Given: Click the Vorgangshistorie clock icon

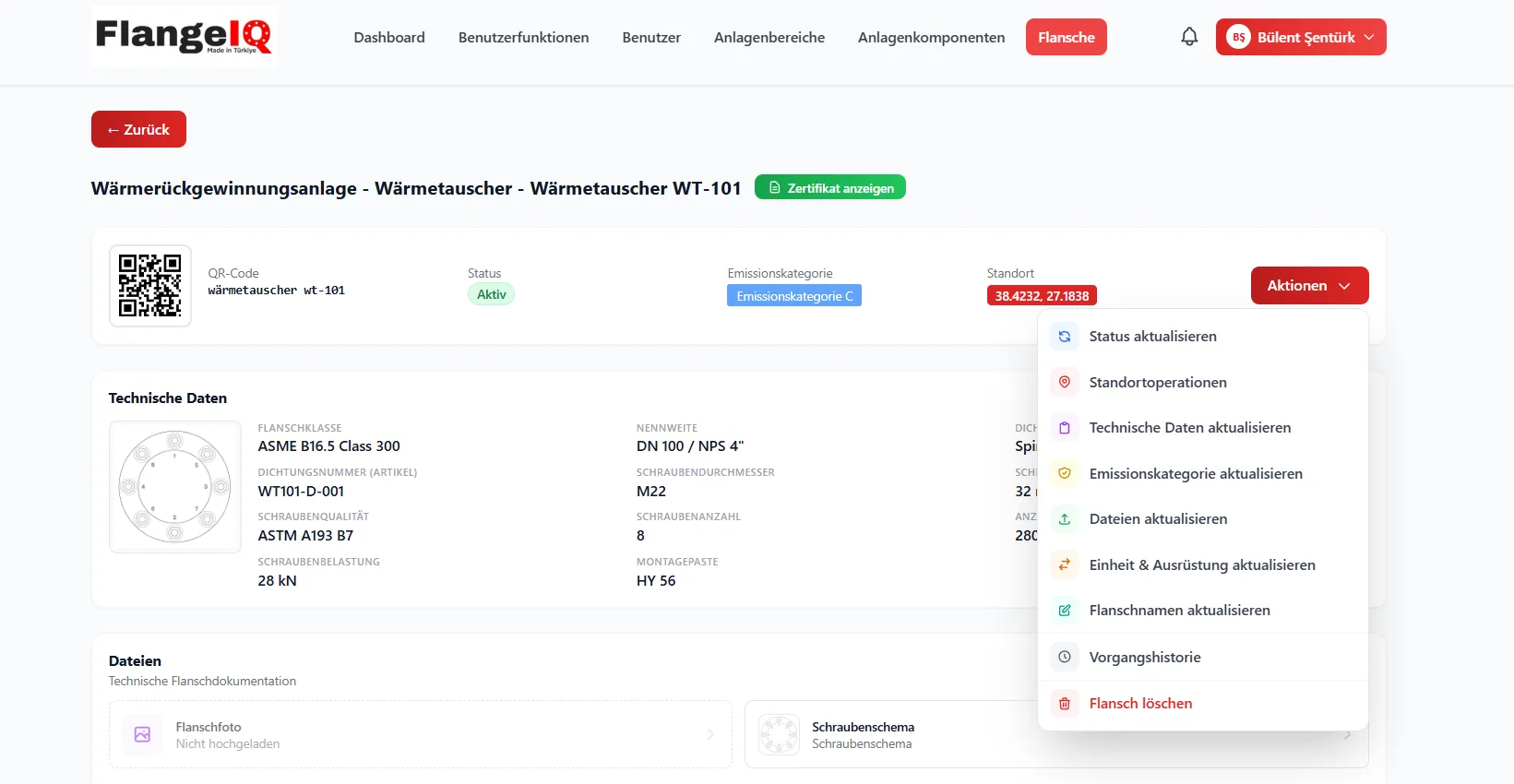Looking at the screenshot, I should (x=1065, y=657).
